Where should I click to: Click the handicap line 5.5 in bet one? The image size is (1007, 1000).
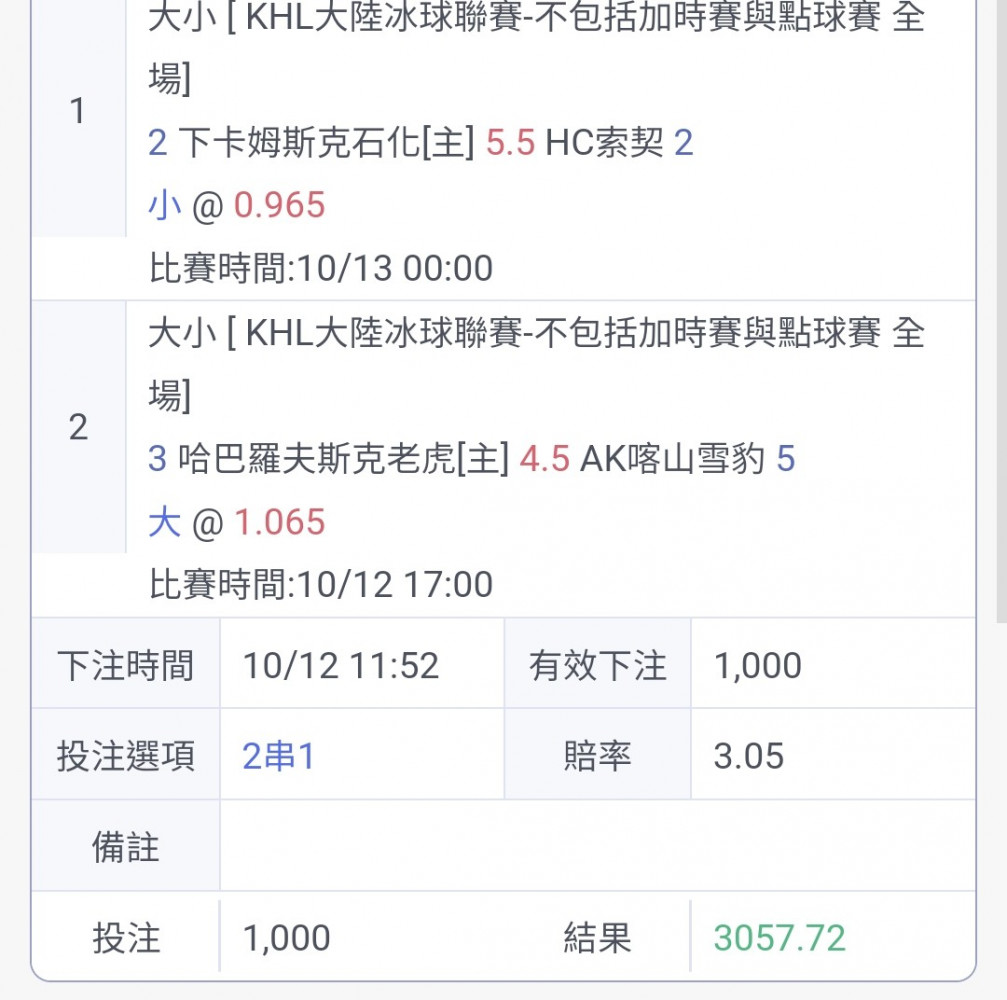tap(510, 142)
